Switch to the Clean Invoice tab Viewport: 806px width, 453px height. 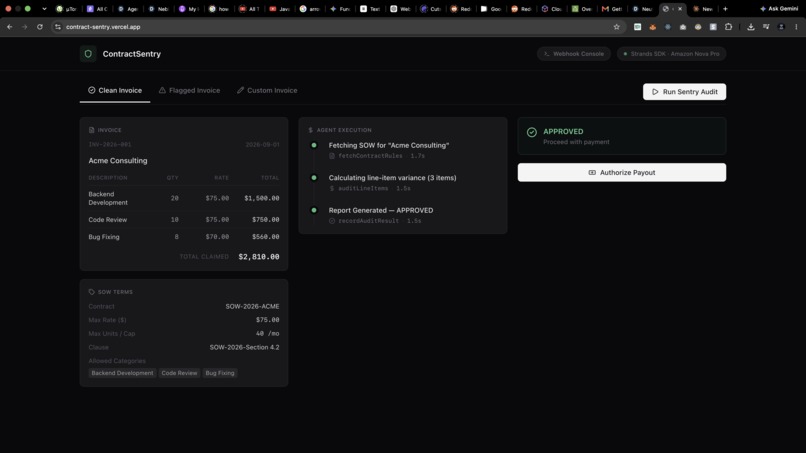(115, 90)
